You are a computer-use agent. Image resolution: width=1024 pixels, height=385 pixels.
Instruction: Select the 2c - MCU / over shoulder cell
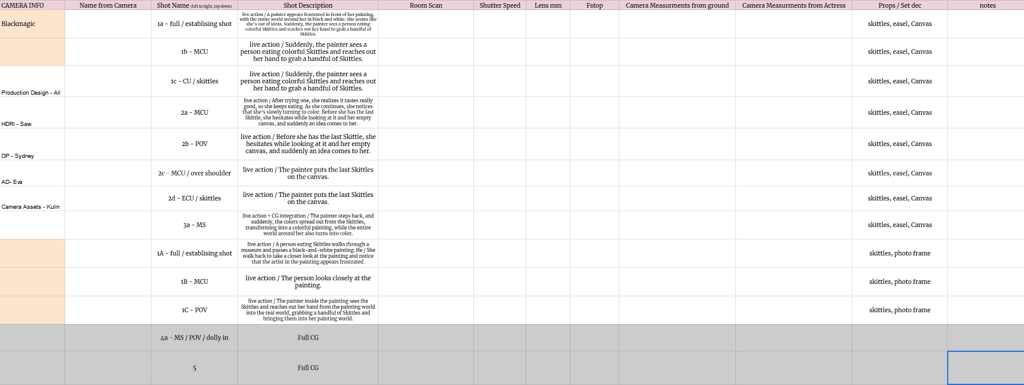pos(194,173)
